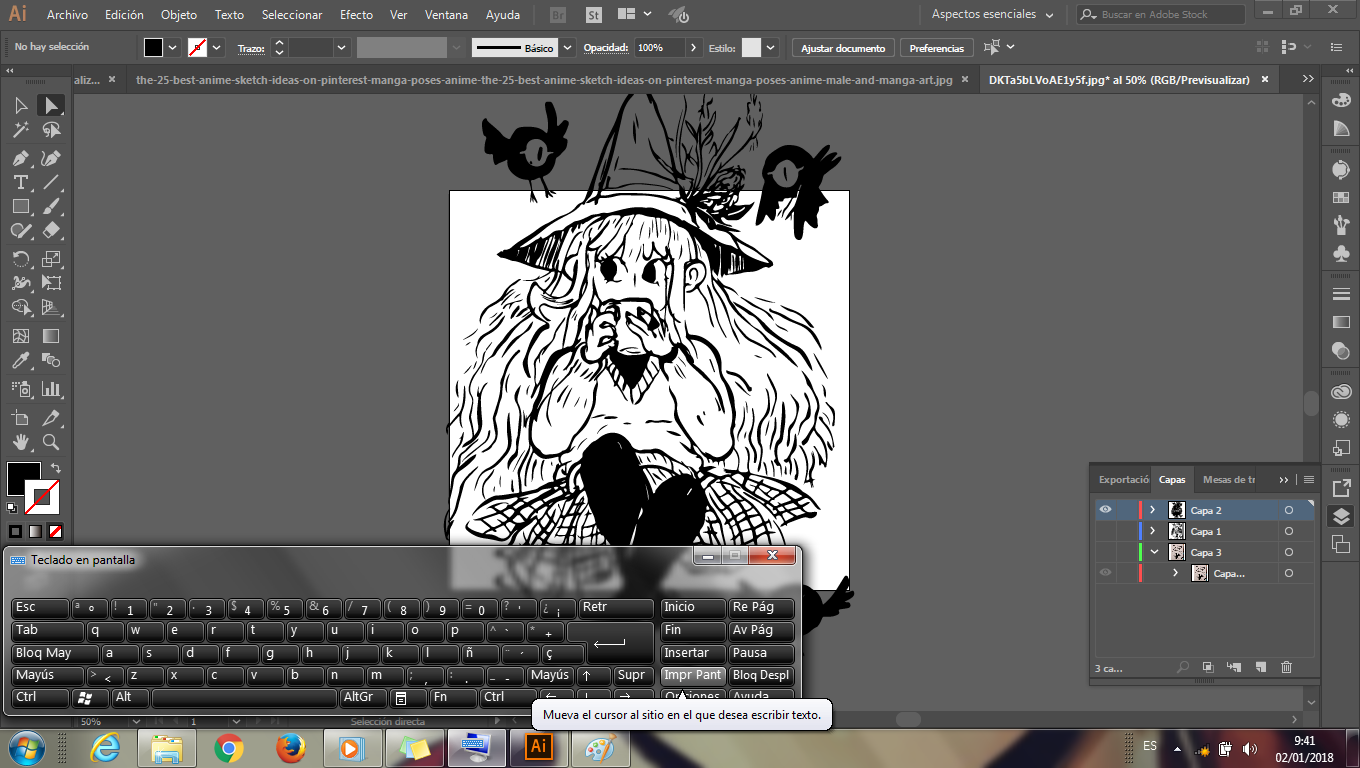This screenshot has height=768, width=1360.
Task: Expand Capa 2 layer contents
Action: click(1153, 510)
